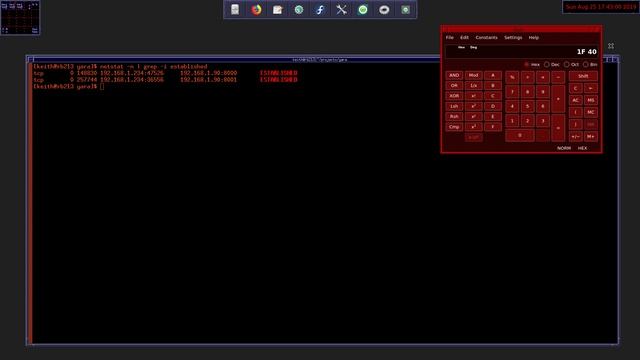
Task: Click local address 192.168.1.234:47526
Action: 132,73
